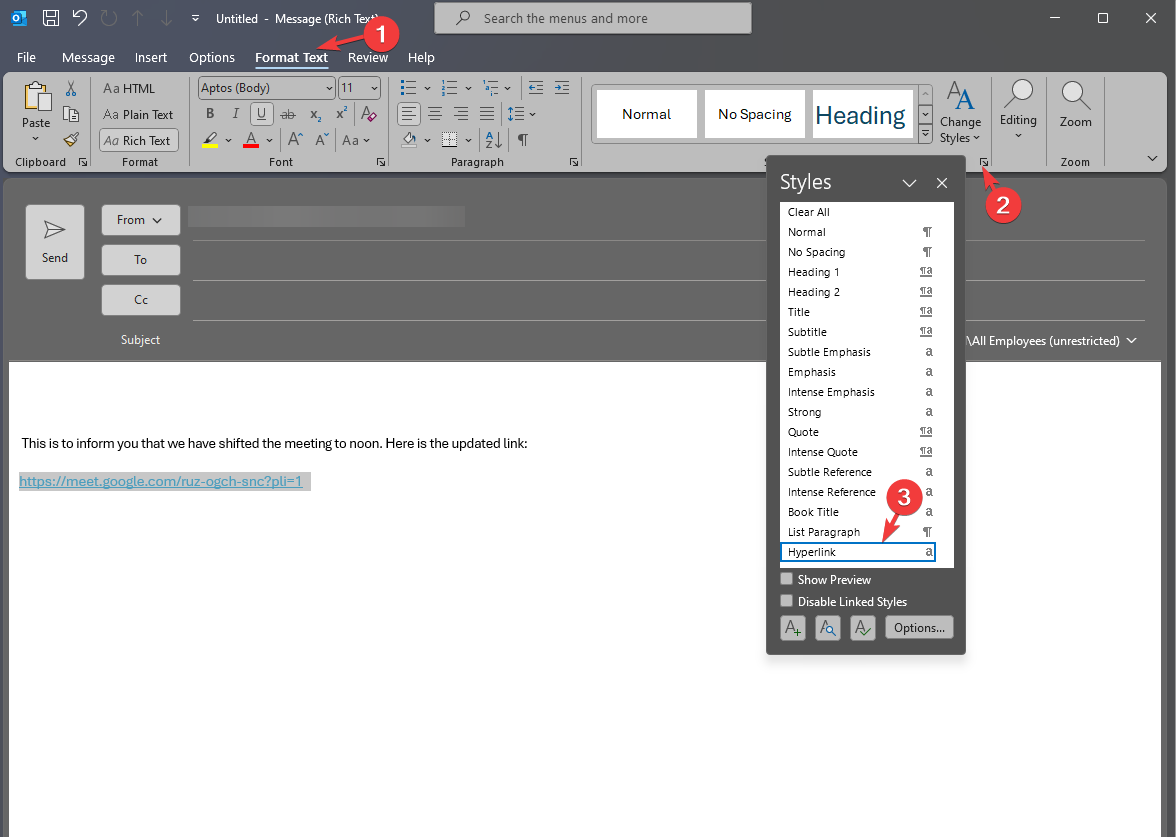
Task: Click the Format Painter brush icon
Action: click(71, 140)
